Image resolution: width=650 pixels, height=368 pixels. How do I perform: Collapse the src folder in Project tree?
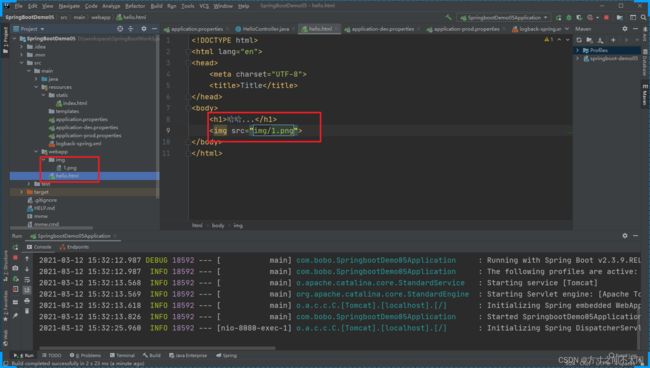click(x=22, y=63)
